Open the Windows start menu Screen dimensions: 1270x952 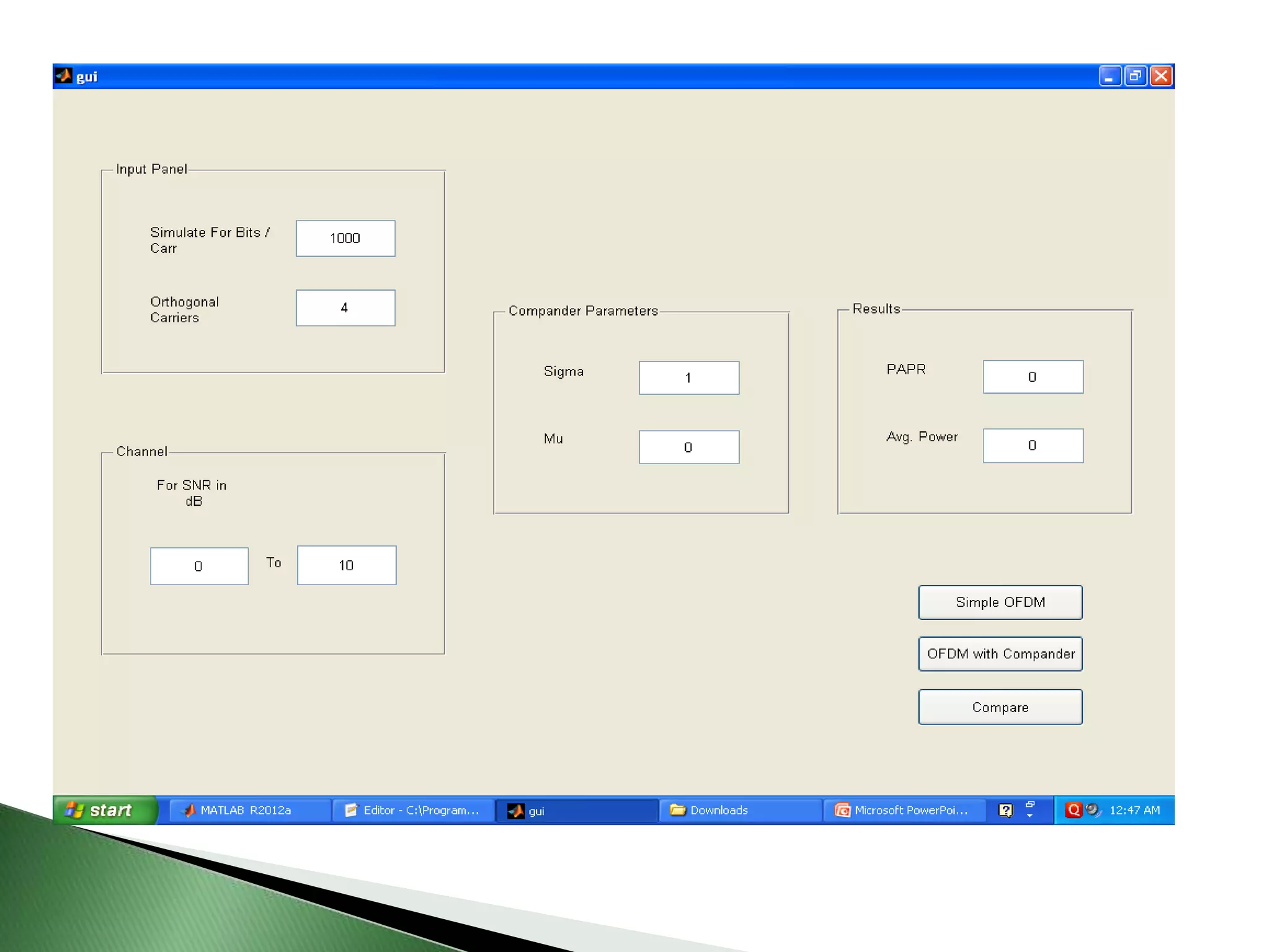102,810
